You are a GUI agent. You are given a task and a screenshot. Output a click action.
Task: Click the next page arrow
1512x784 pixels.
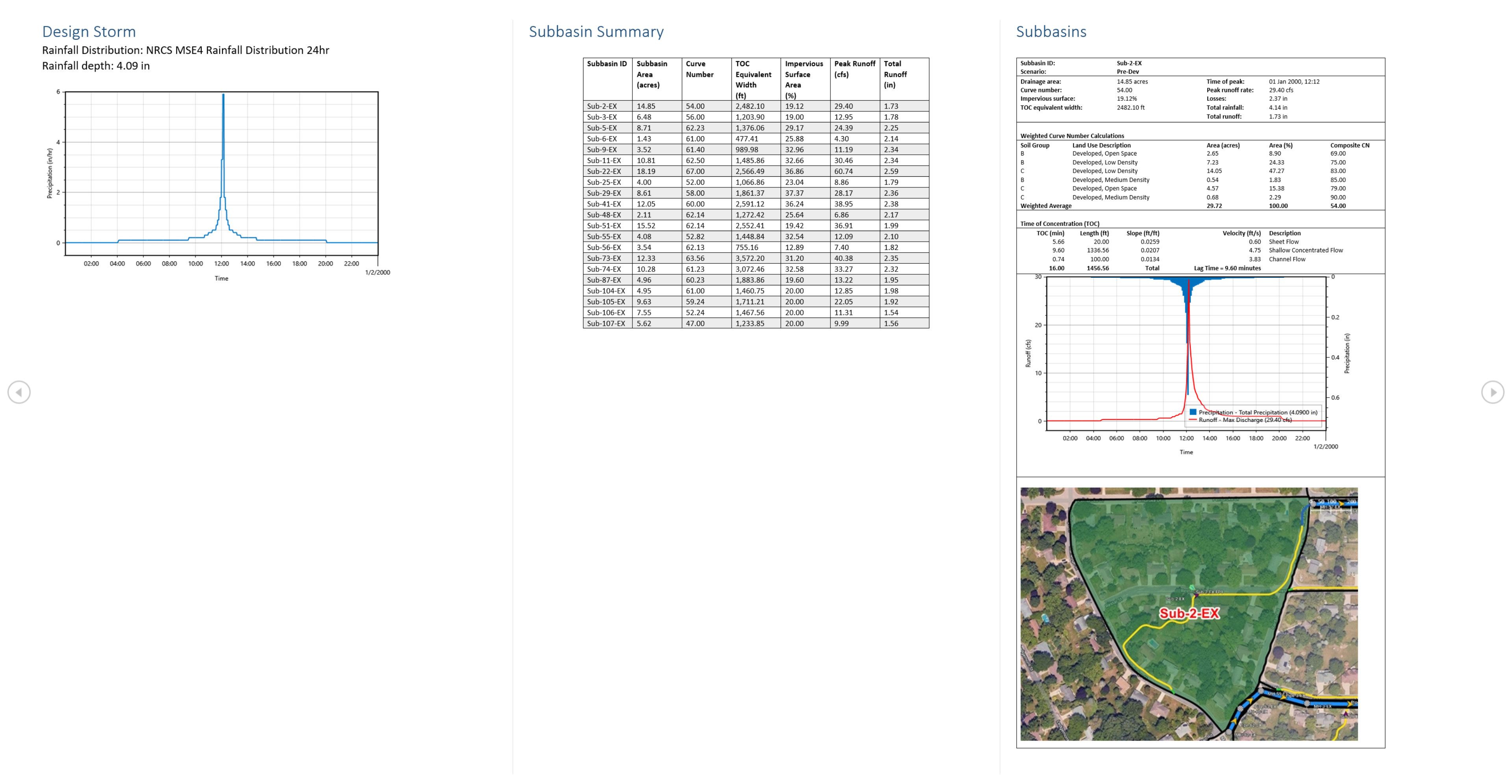click(x=1493, y=392)
